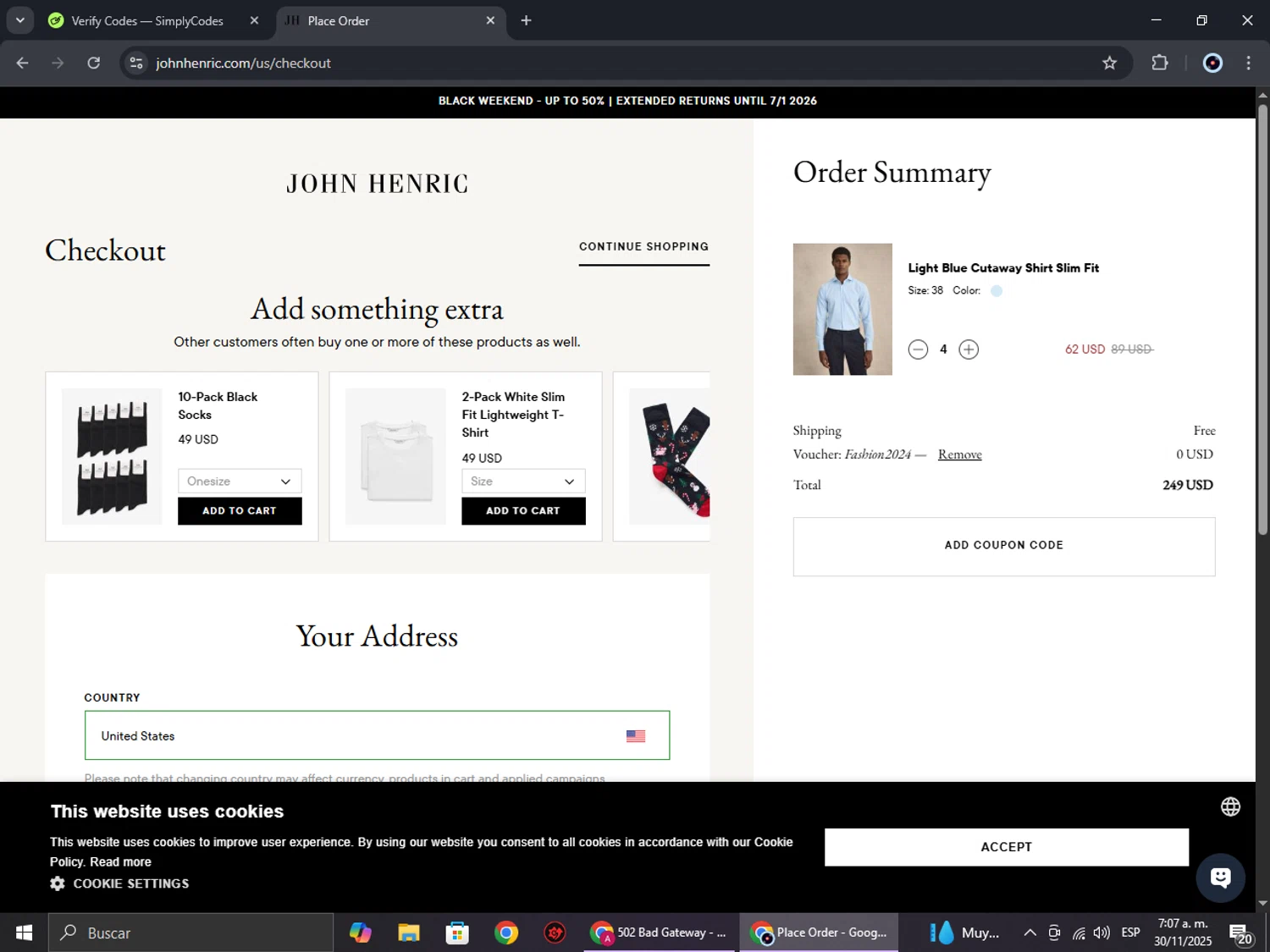Switch to Verify Codes — SimplyCodes tab
1270x952 pixels.
point(146,21)
